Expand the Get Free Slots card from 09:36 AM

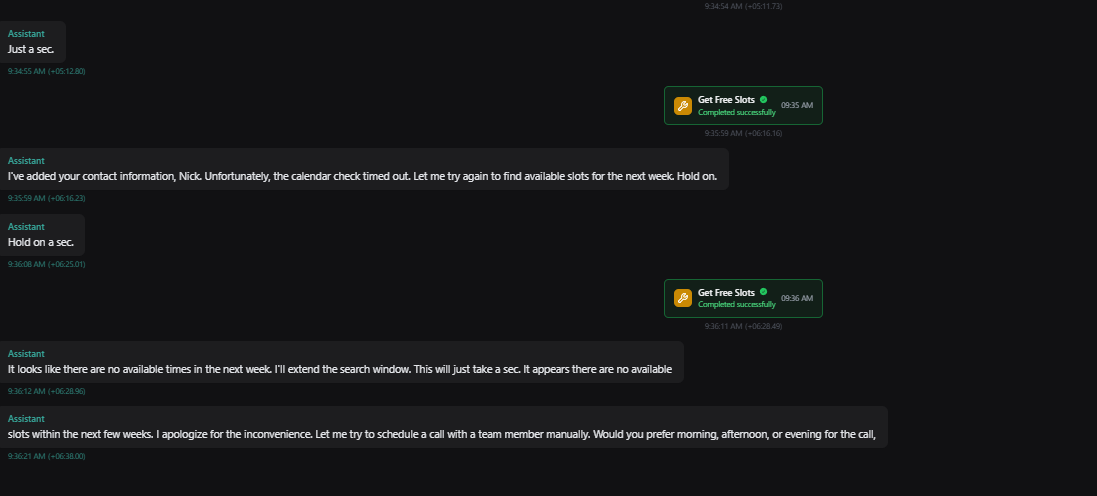[743, 298]
